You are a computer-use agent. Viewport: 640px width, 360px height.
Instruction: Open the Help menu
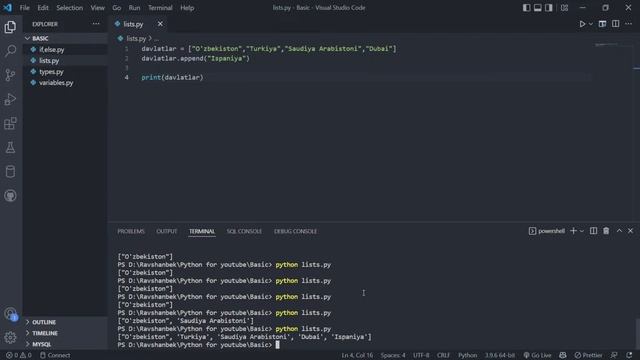(x=187, y=8)
